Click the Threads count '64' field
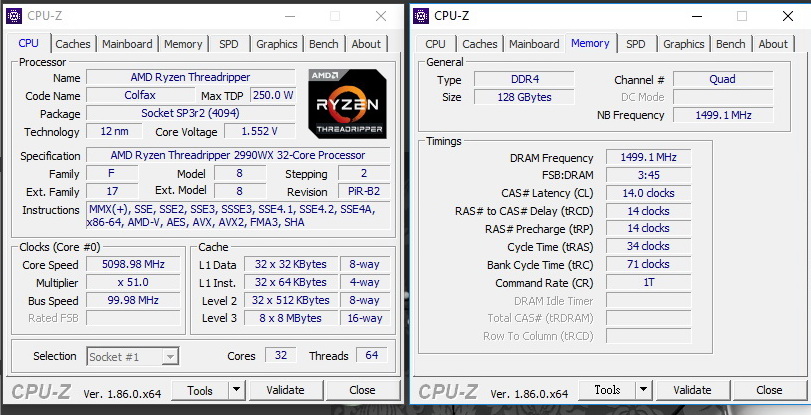Image resolution: width=811 pixels, height=415 pixels. point(372,355)
